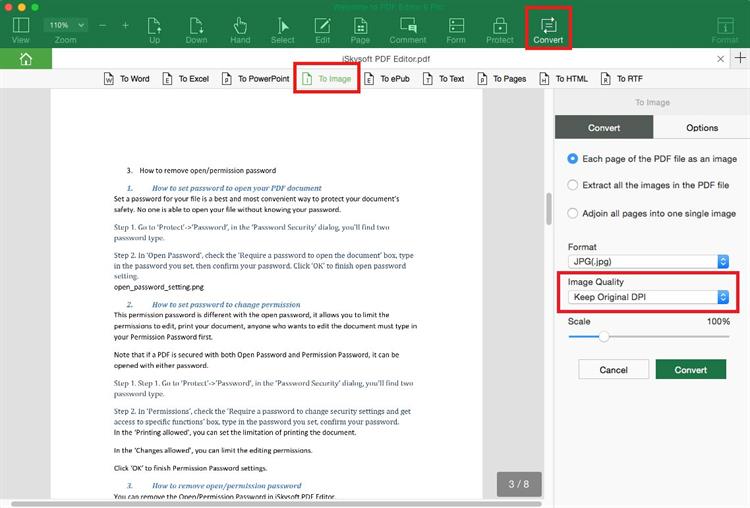Switch to the Convert tab
750x508 pixels.
604,128
